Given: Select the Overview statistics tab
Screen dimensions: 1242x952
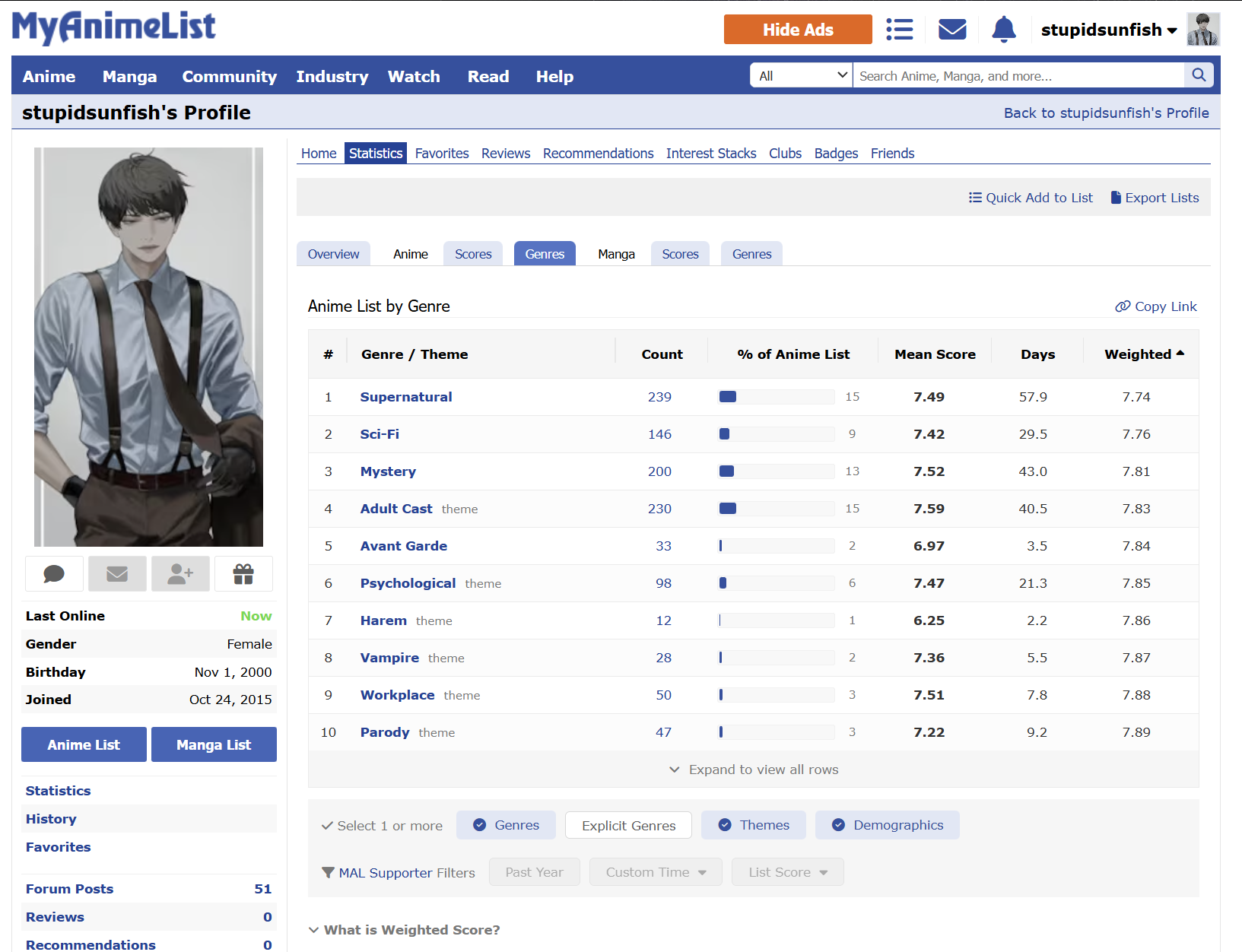Looking at the screenshot, I should coord(333,254).
